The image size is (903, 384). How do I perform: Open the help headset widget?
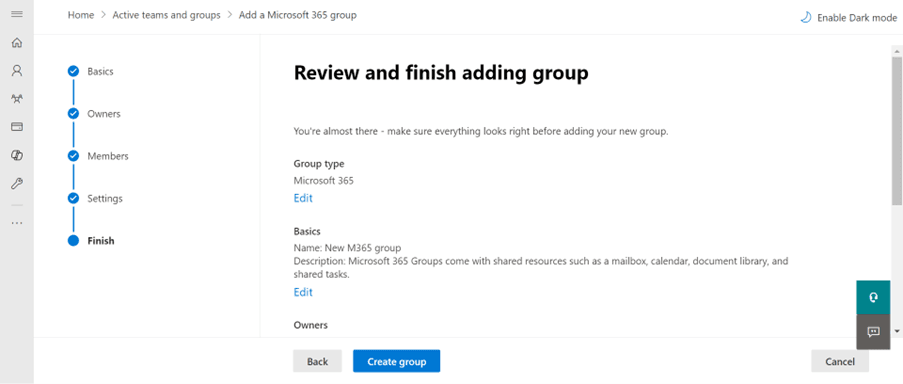873,297
